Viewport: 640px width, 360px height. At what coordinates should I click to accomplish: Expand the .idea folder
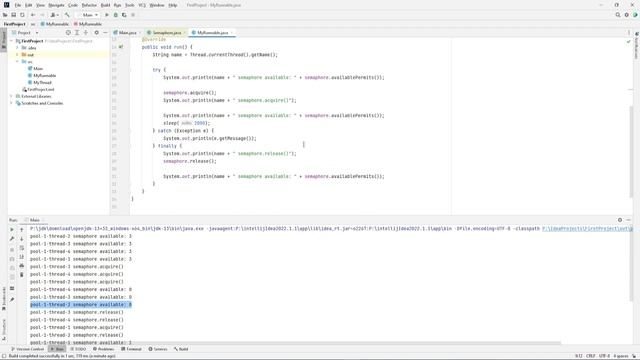click(18, 48)
